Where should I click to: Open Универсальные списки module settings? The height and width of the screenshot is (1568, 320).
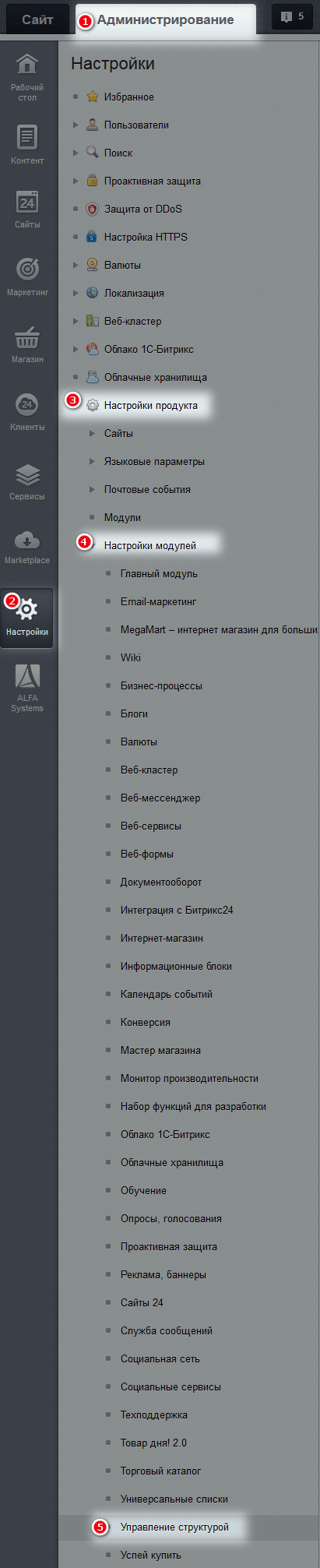[174, 1499]
